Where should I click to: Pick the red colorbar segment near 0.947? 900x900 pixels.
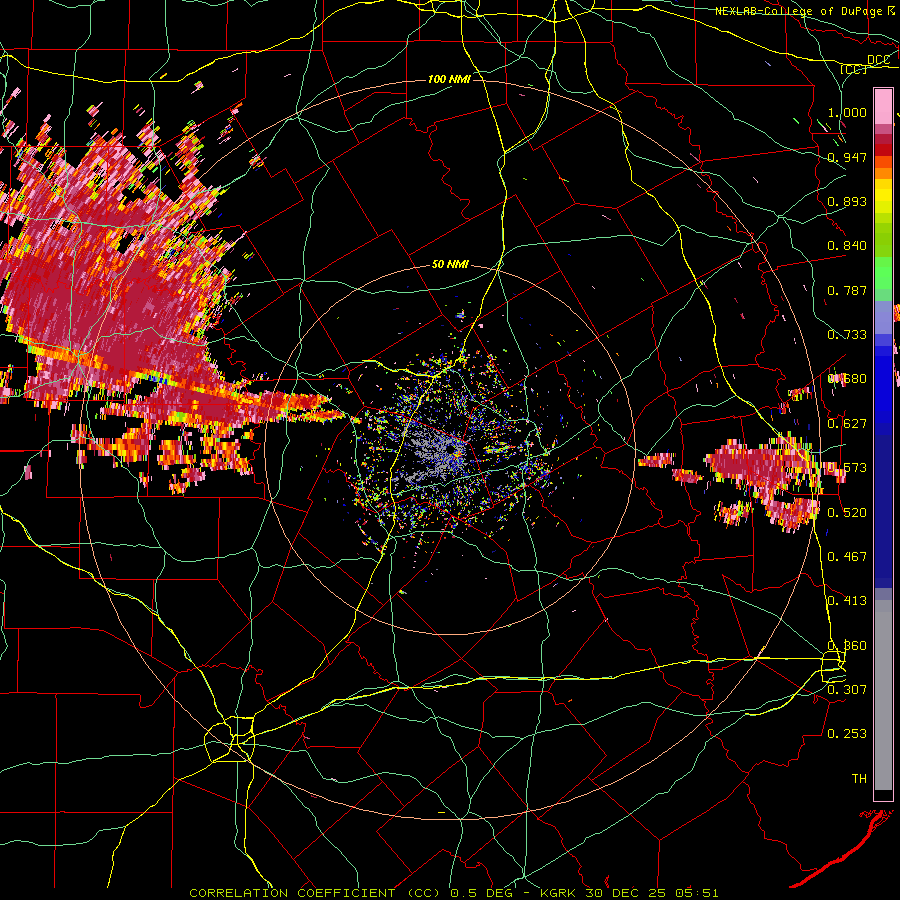[883, 150]
